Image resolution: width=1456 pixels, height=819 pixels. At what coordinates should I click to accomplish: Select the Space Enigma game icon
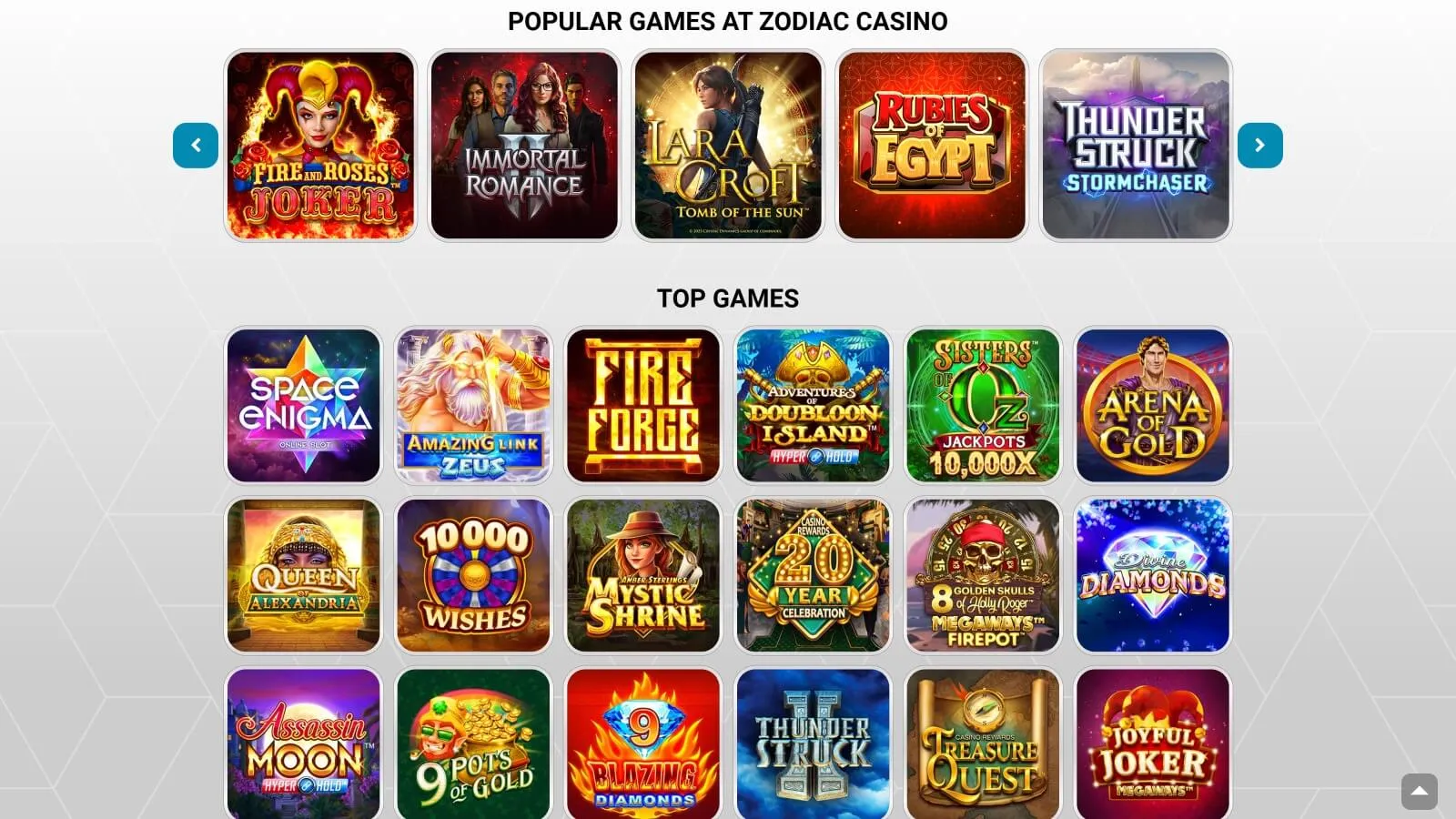[x=303, y=406]
